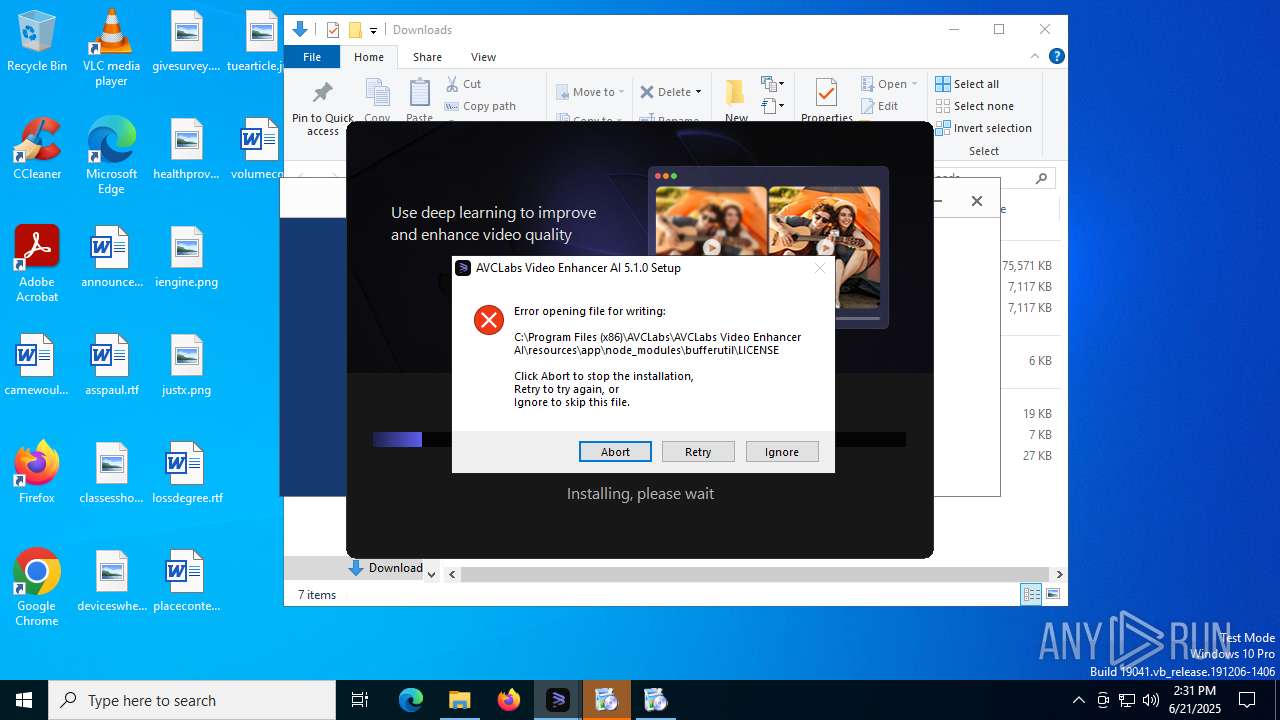Image resolution: width=1280 pixels, height=720 pixels.
Task: Click Select all in ribbon
Action: (967, 84)
